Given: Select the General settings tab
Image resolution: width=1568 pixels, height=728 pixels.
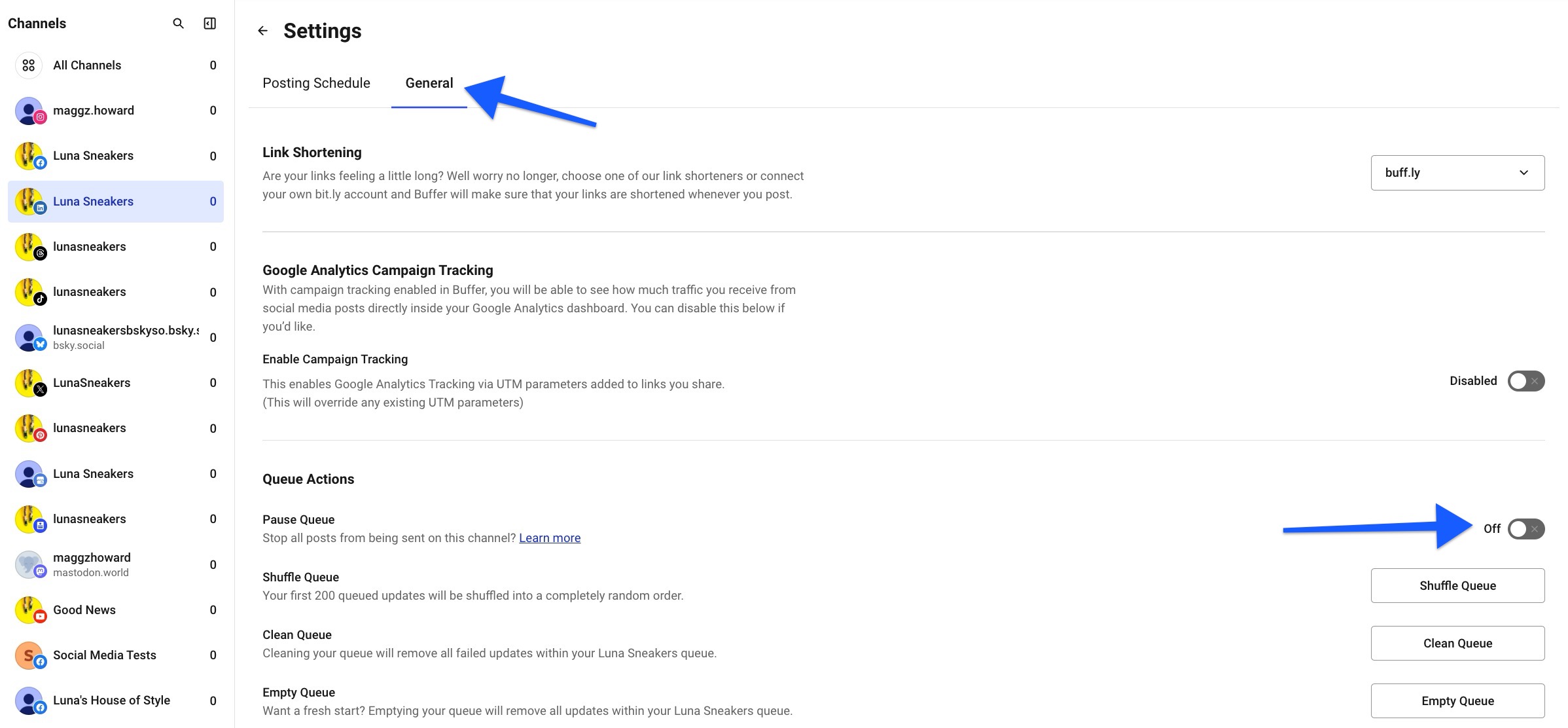Looking at the screenshot, I should point(429,84).
